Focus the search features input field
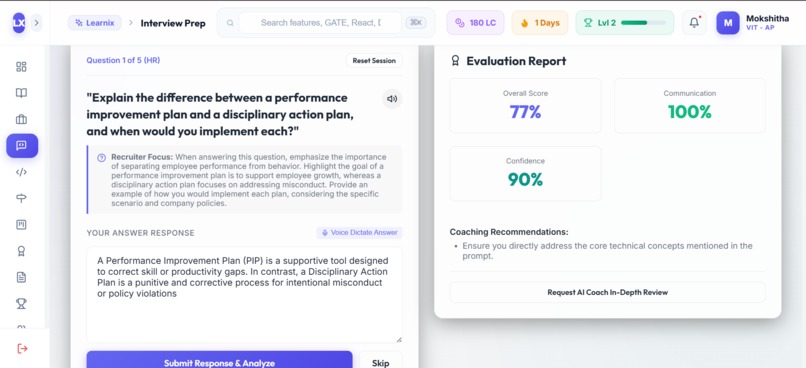Screen dimensions: 806x368 coord(320,23)
